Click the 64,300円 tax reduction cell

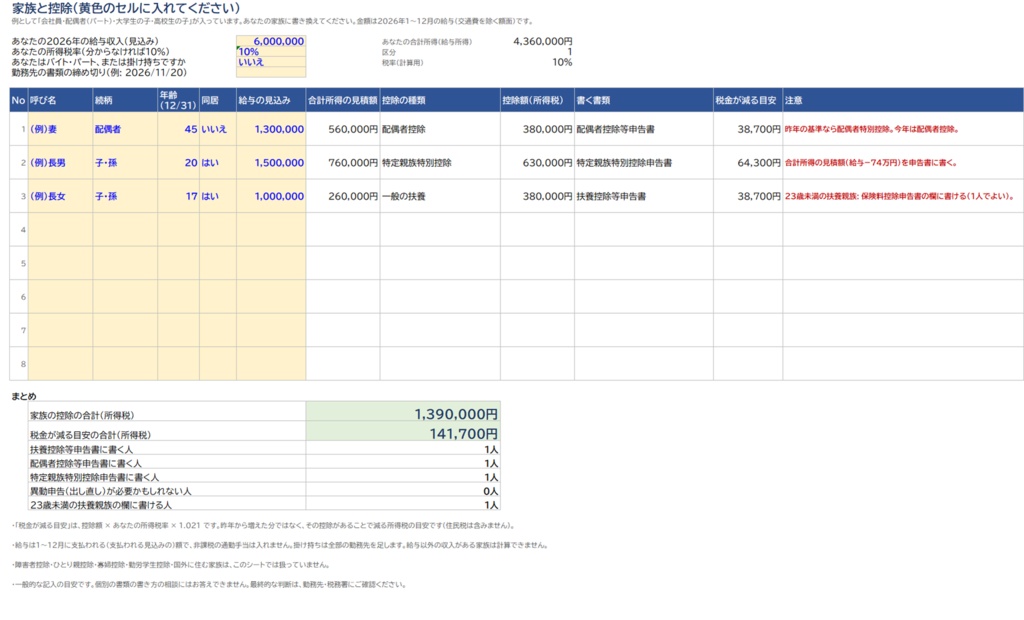(x=748, y=163)
